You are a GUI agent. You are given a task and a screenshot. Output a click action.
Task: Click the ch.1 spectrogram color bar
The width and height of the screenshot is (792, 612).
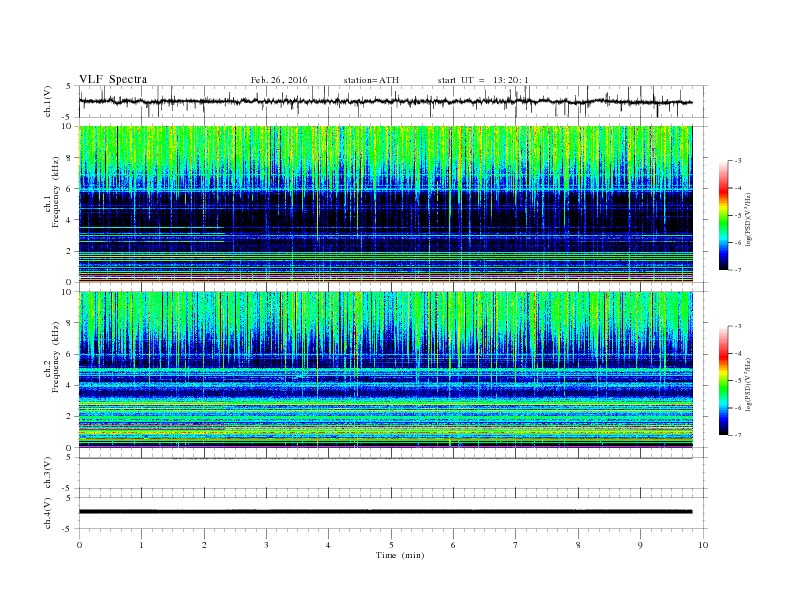[723, 215]
